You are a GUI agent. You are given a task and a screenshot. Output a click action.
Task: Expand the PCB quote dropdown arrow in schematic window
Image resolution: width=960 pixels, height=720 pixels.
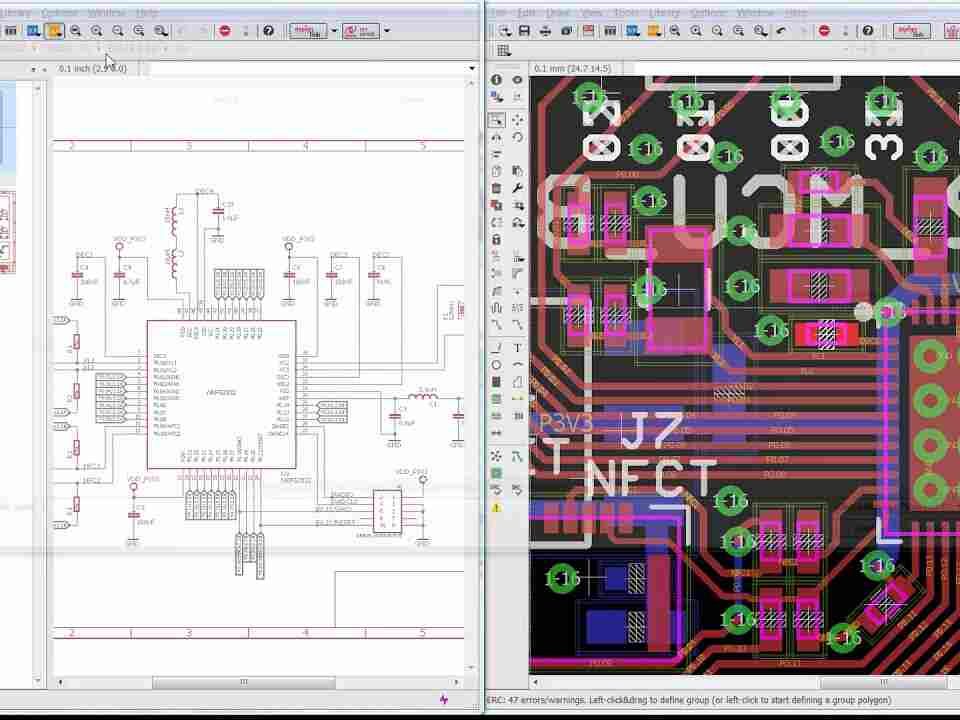386,31
